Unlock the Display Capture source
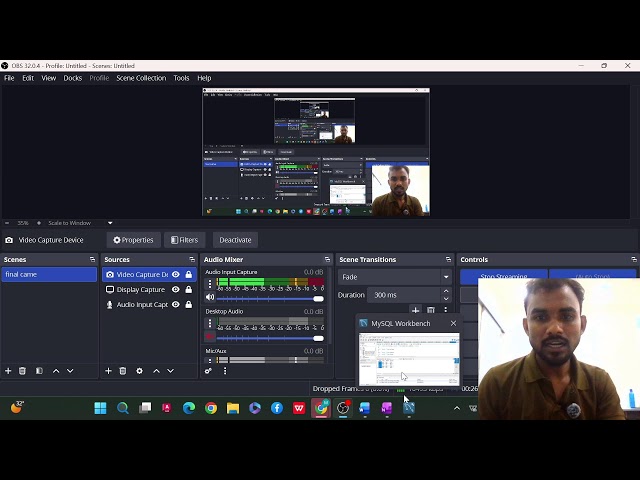 click(x=189, y=289)
